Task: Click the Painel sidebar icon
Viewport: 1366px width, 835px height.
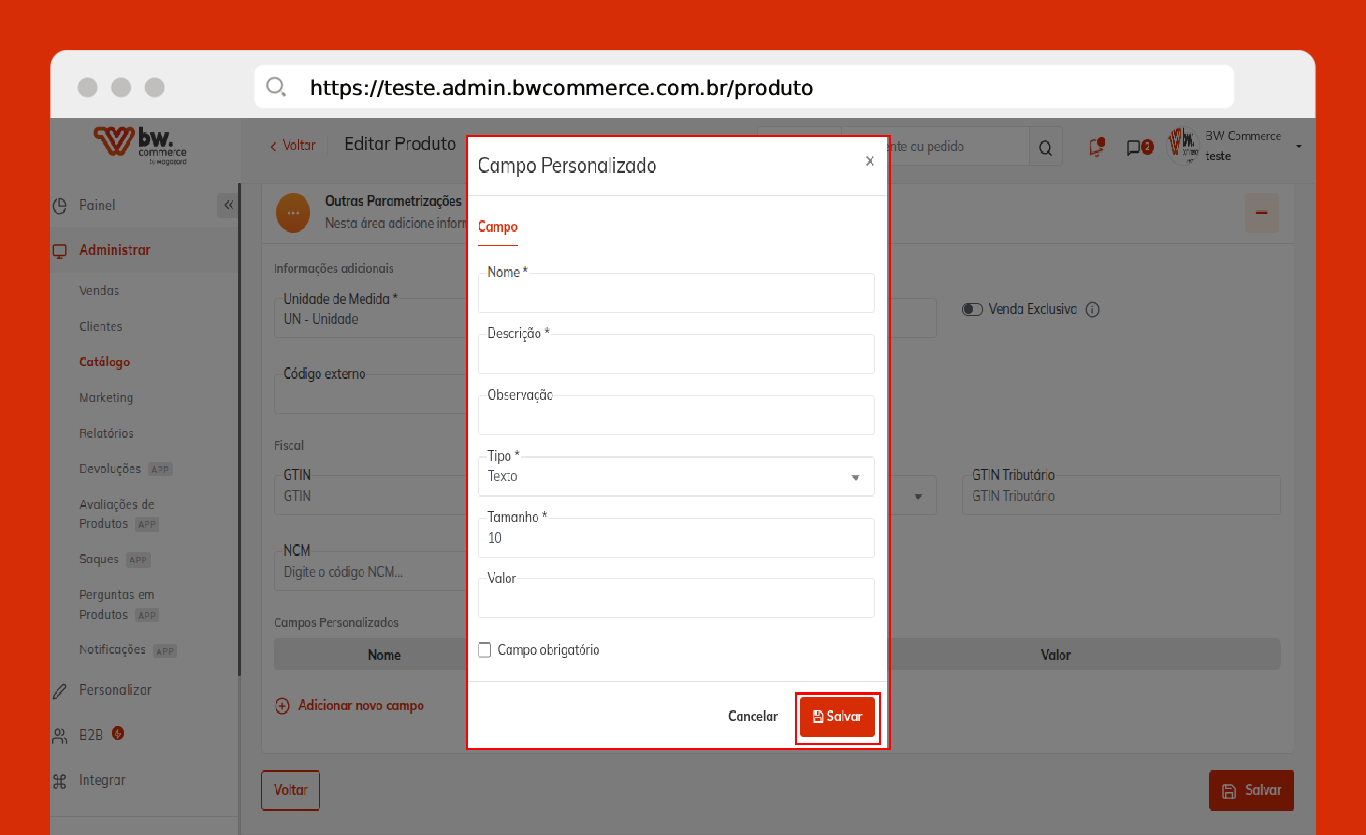Action: click(60, 205)
